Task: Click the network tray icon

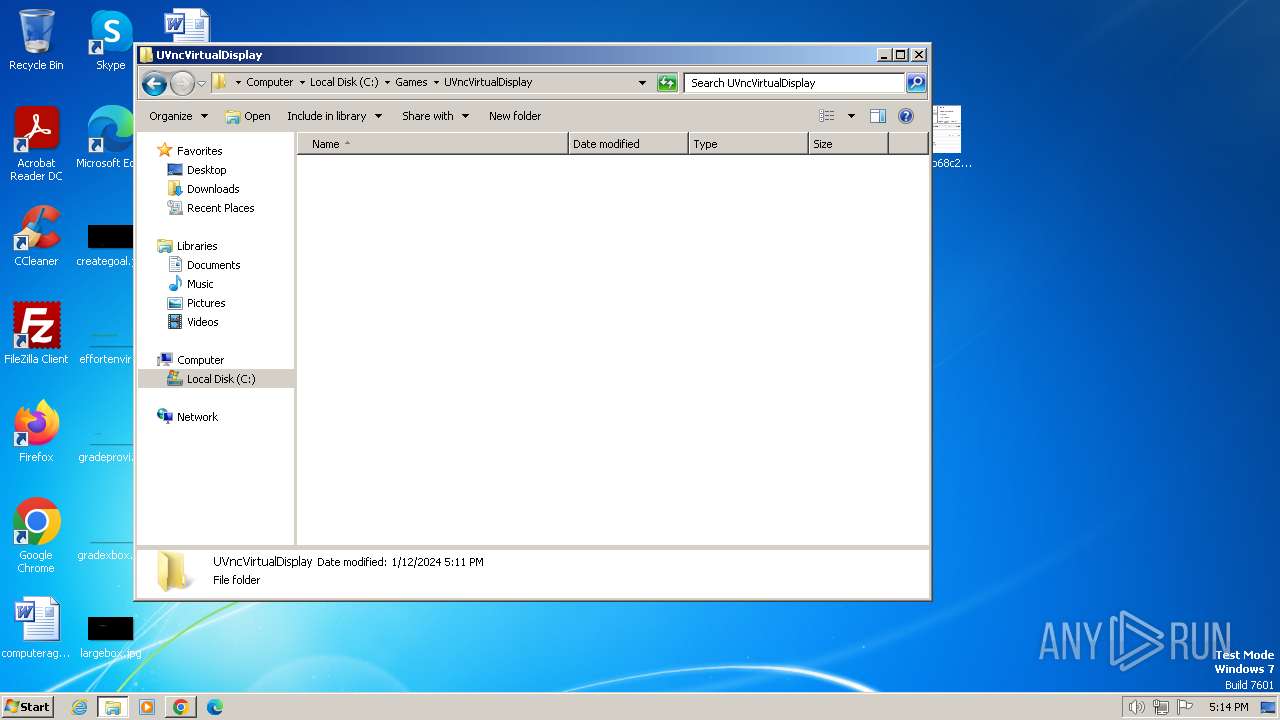Action: pos(1161,707)
